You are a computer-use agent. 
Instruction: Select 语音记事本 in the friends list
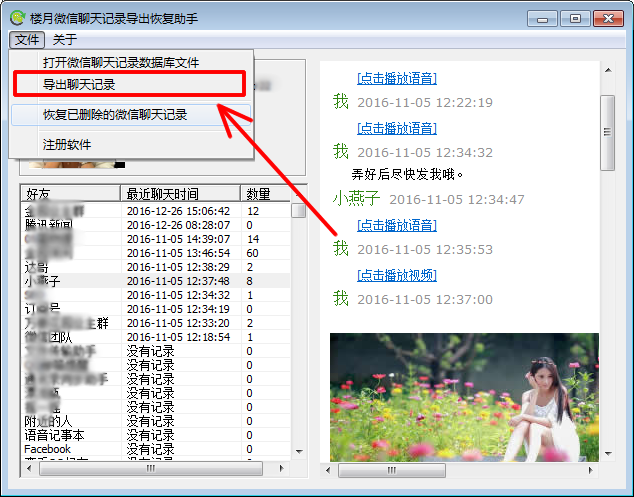click(x=54, y=435)
